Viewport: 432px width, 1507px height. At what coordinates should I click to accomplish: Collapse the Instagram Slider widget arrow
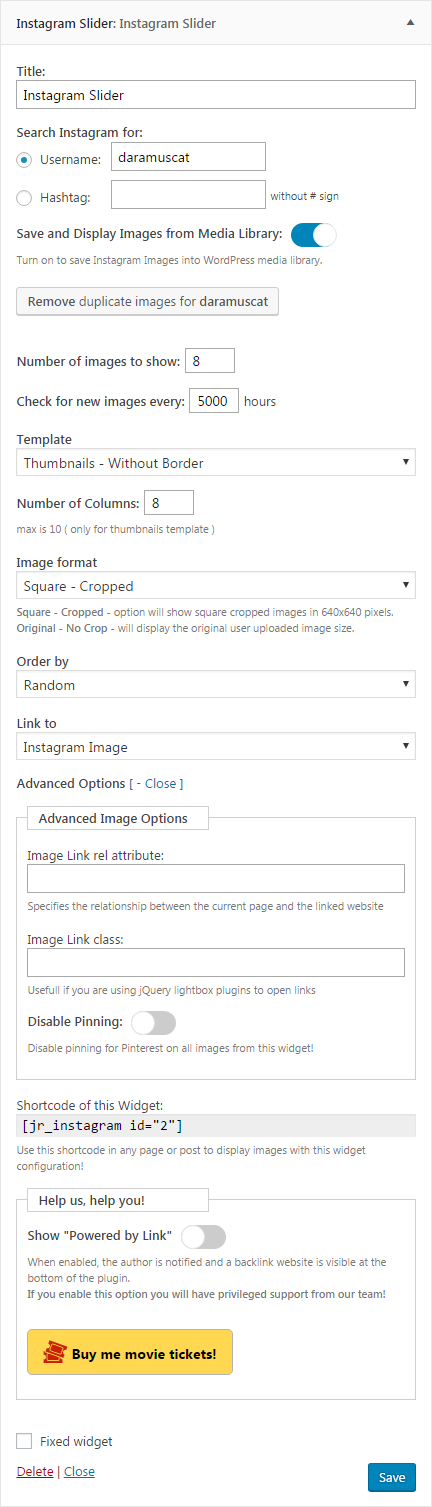tap(410, 21)
